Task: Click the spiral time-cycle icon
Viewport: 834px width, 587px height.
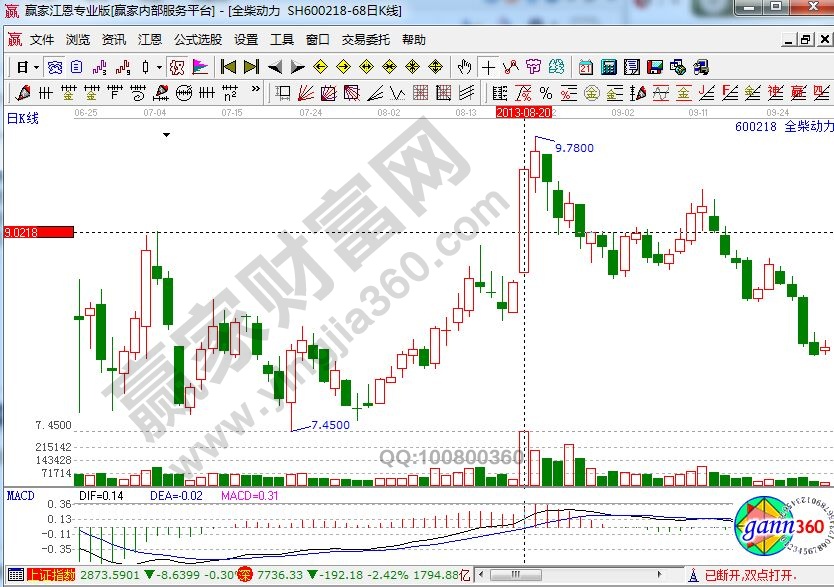Action: click(138, 93)
